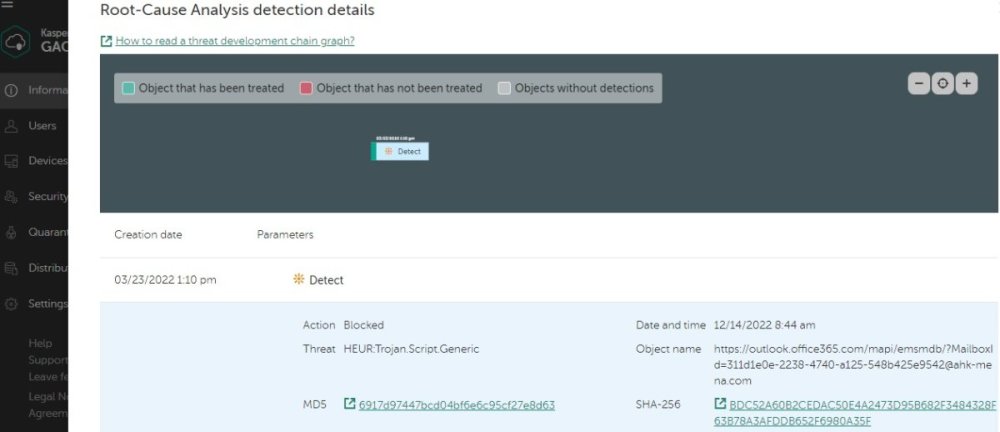
Task: Click the Users person icon in sidebar
Action: (x=12, y=126)
